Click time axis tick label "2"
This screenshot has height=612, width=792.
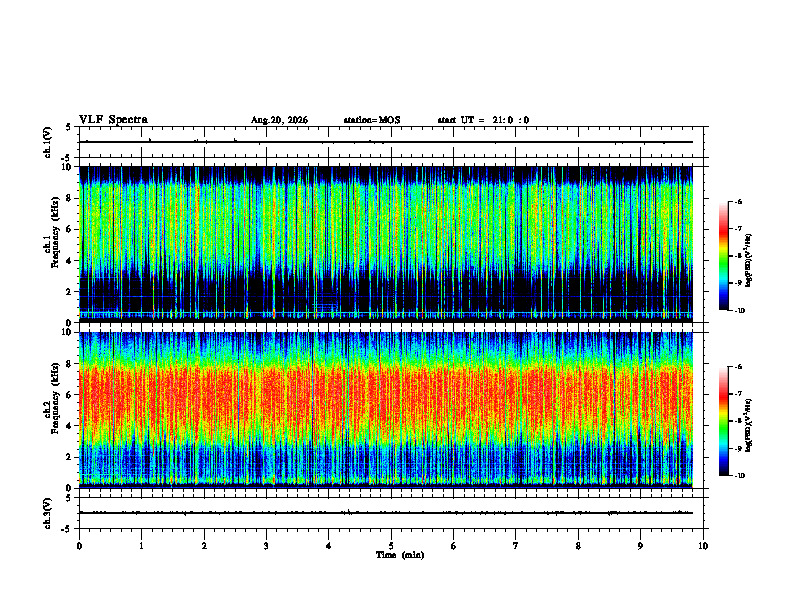point(204,546)
